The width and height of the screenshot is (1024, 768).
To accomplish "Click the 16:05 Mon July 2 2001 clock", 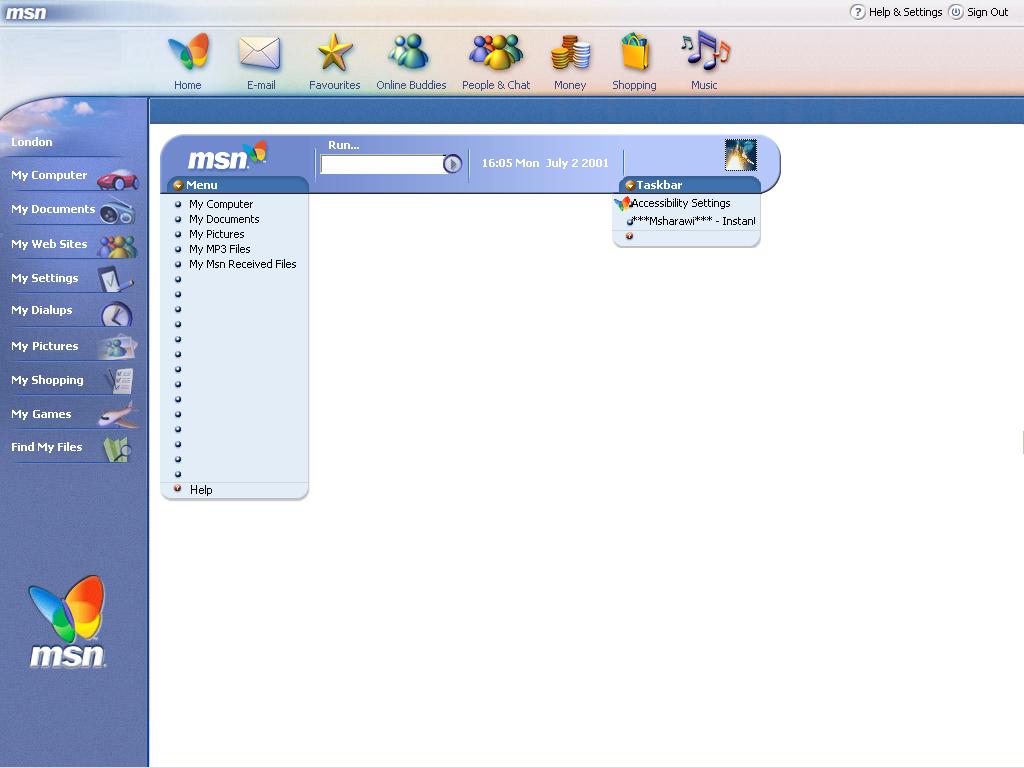I will pyautogui.click(x=545, y=163).
